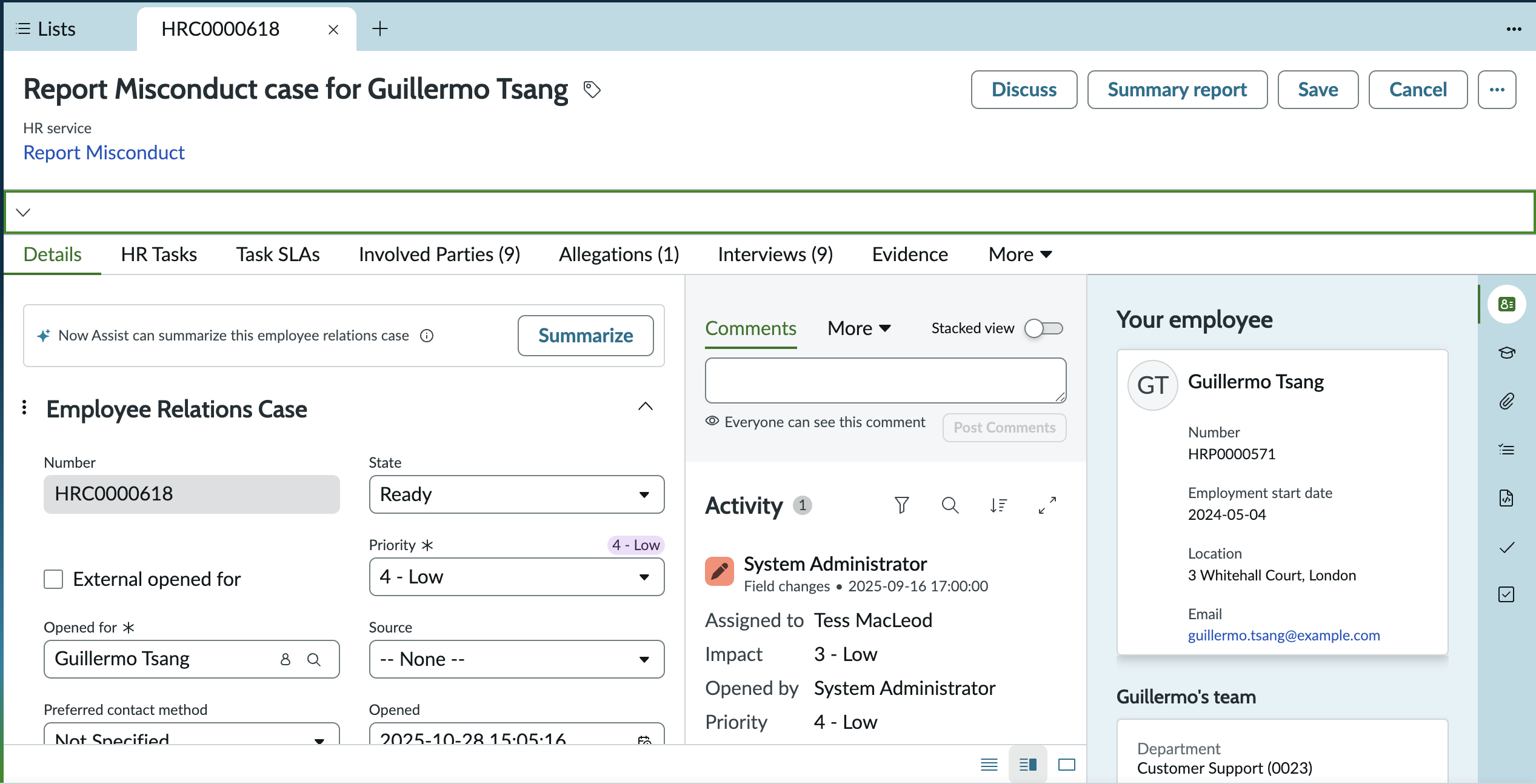1536x784 pixels.
Task: Switch to full-width panel layout
Action: (1066, 765)
